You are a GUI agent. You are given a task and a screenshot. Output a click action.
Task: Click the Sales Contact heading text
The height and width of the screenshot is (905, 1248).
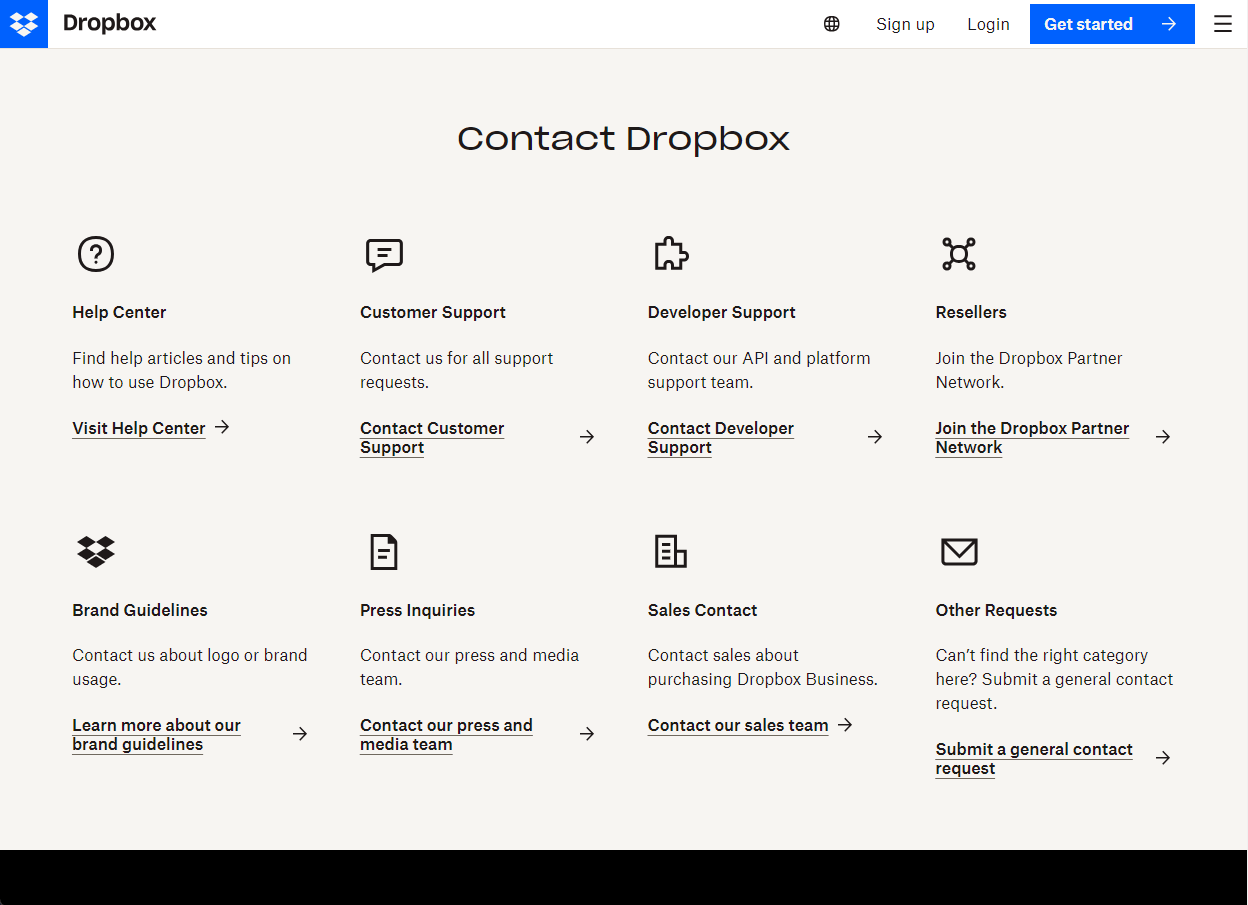pos(703,610)
